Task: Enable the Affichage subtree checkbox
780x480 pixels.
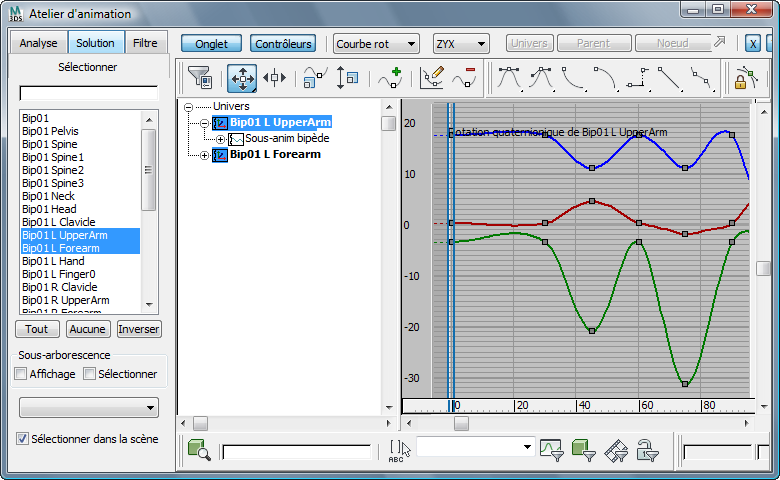Action: point(21,374)
